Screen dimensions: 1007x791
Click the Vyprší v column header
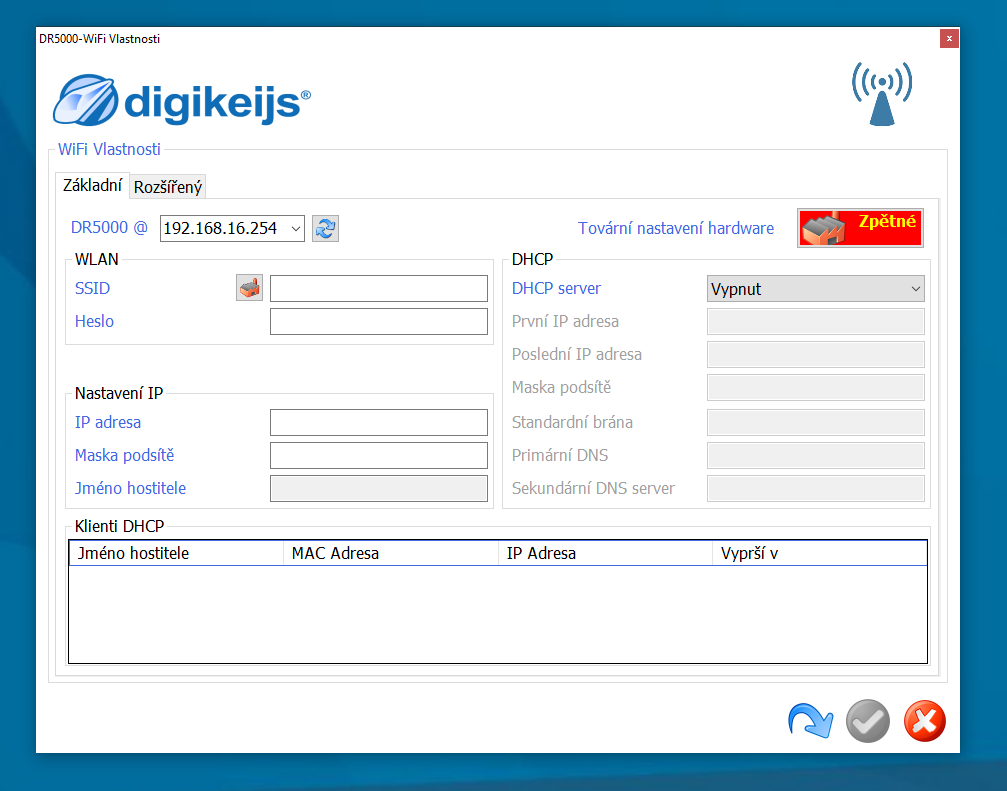tap(819, 553)
